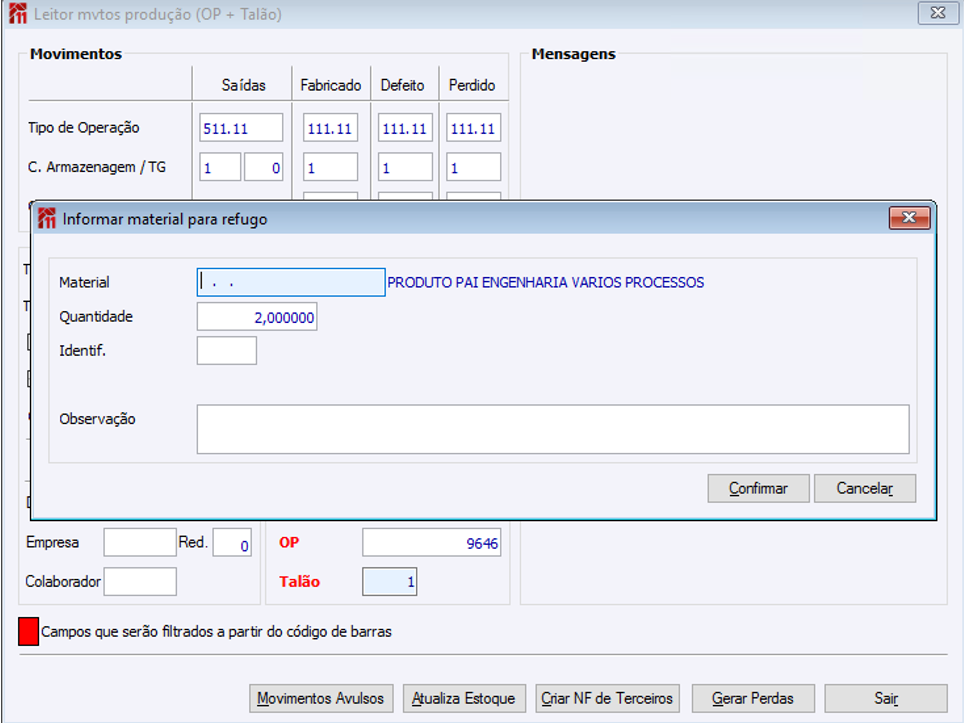Click the Identif. input field
The image size is (964, 723).
(x=227, y=350)
